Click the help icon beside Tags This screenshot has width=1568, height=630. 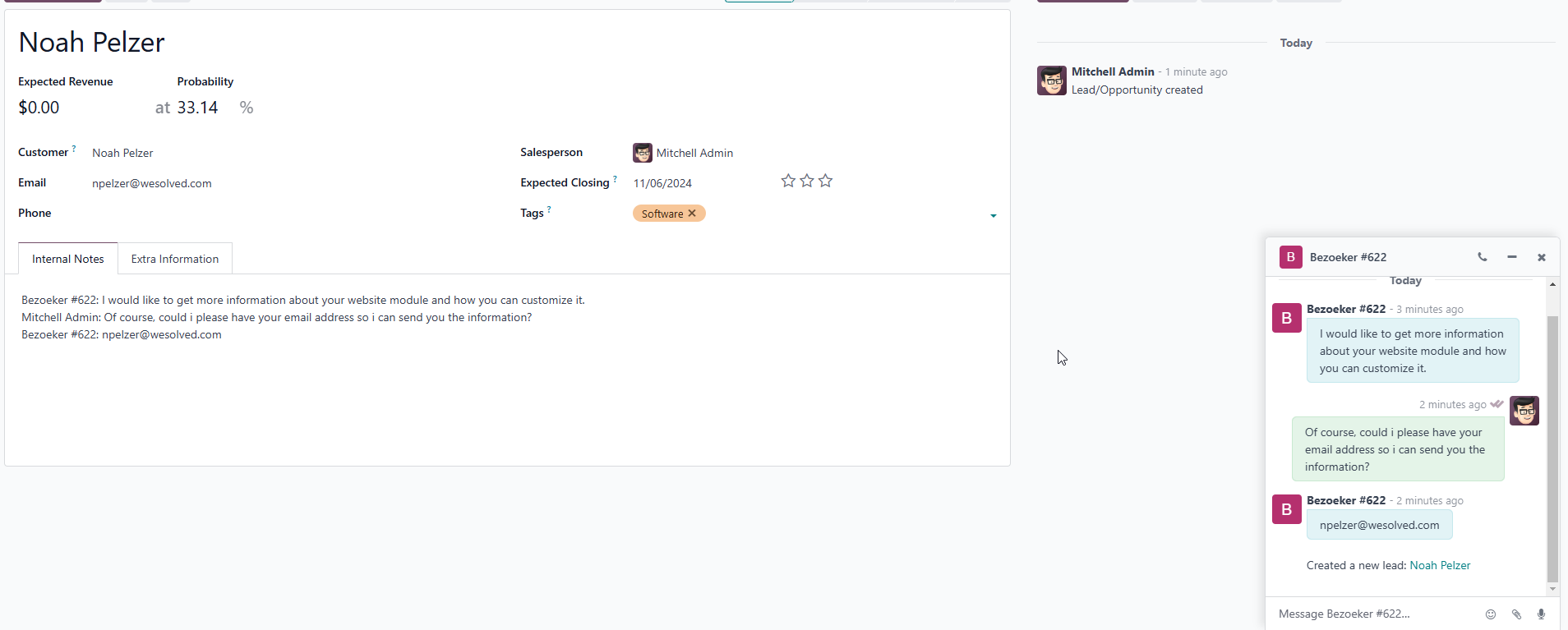point(549,209)
